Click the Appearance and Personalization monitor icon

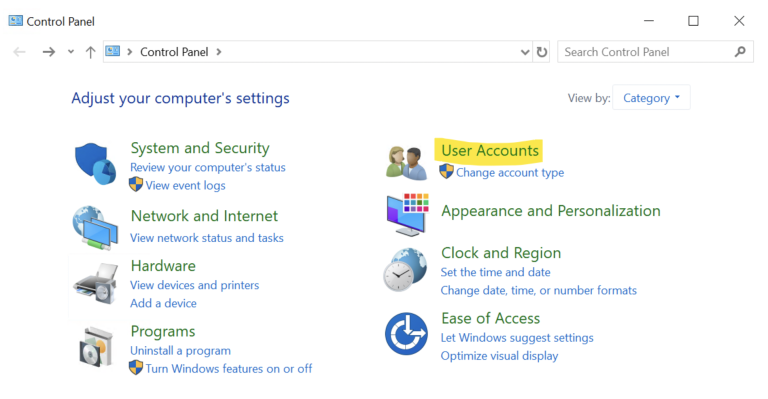point(408,214)
